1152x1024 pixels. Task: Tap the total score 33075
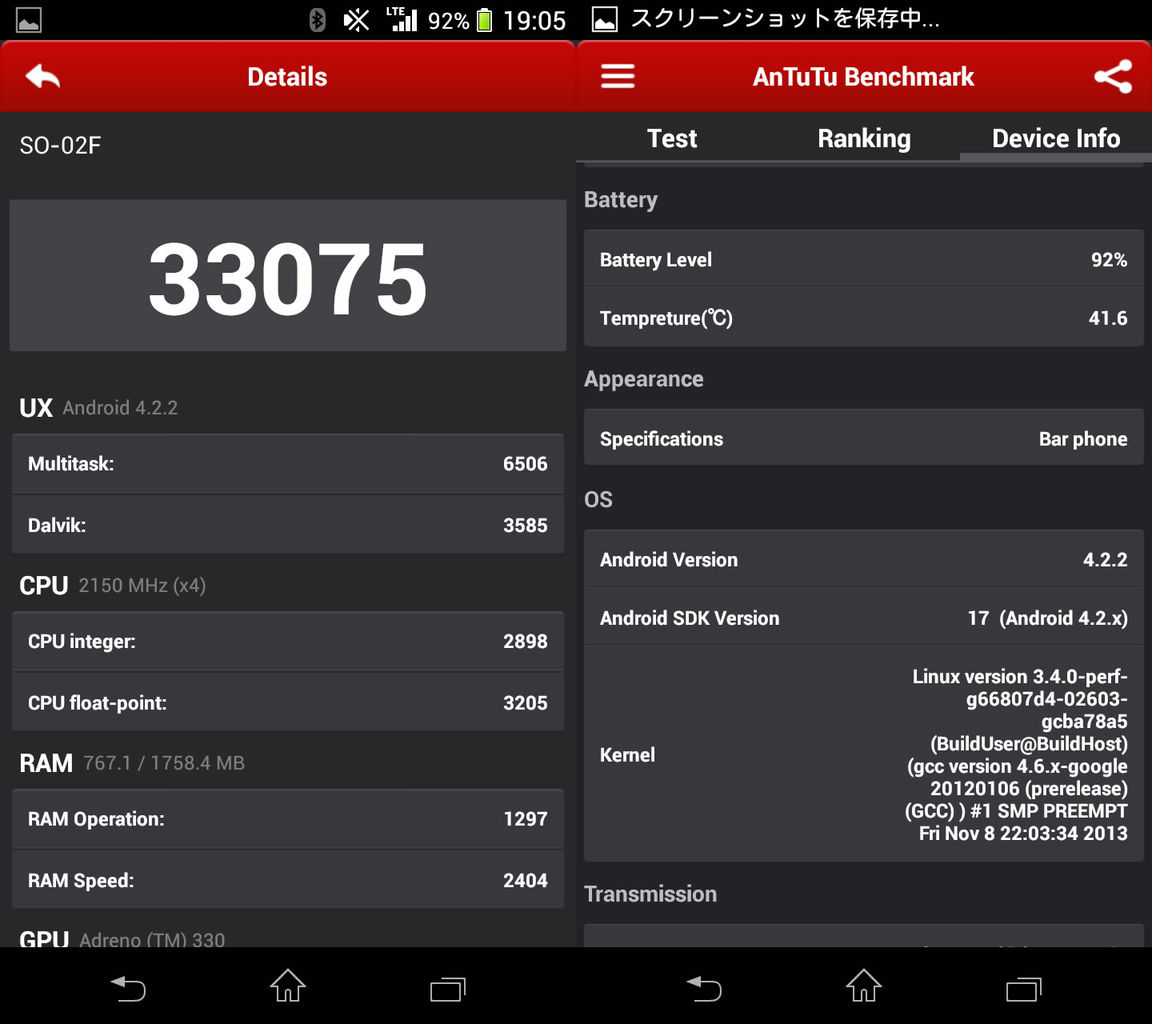click(x=287, y=279)
